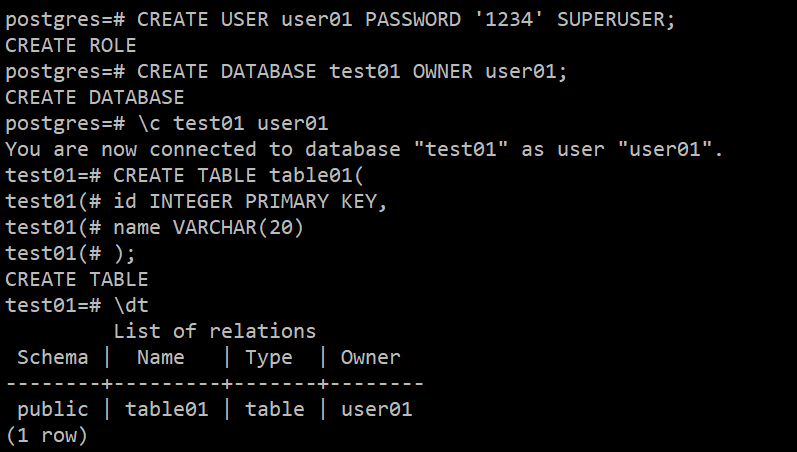This screenshot has width=797, height=452.
Task: Click the \c connect meta-command
Action: (148, 123)
